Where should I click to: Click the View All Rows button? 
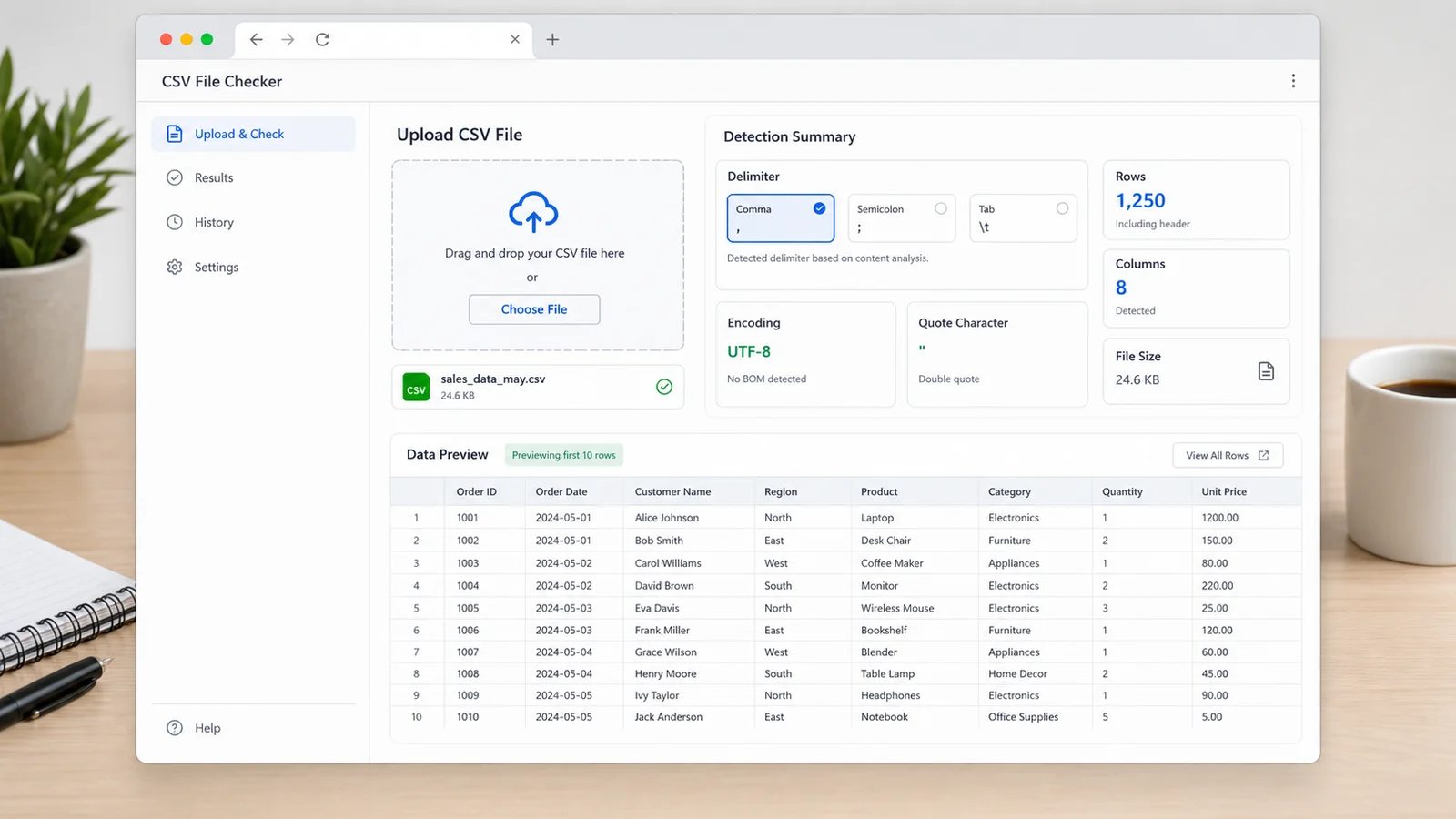1228,455
